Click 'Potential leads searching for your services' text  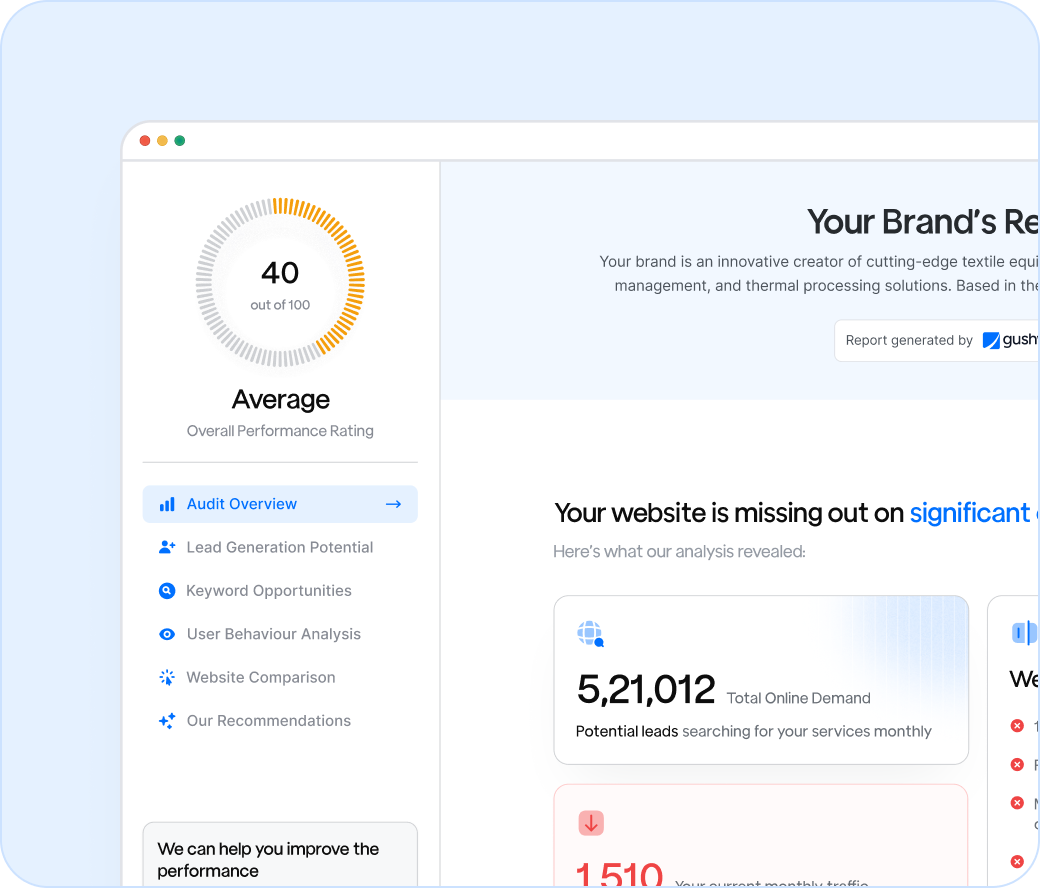pyautogui.click(x=753, y=731)
